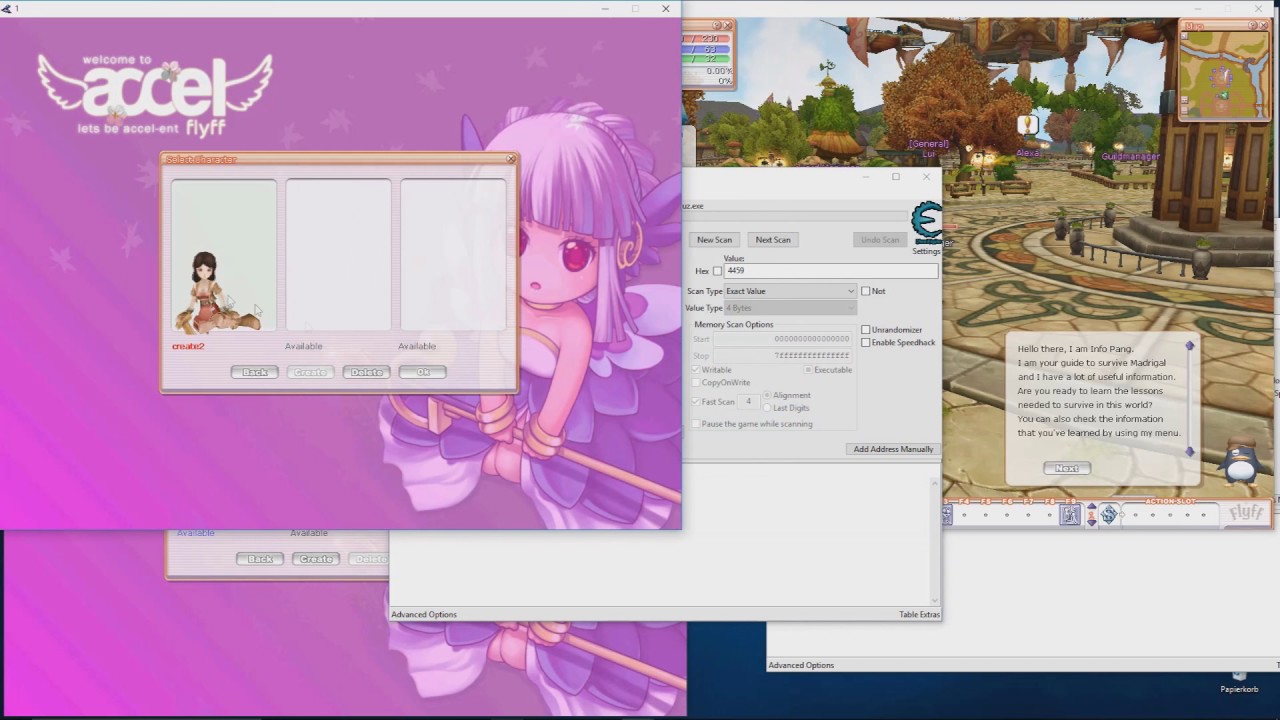The height and width of the screenshot is (720, 1280).
Task: Click the New Scan button
Action: click(714, 240)
